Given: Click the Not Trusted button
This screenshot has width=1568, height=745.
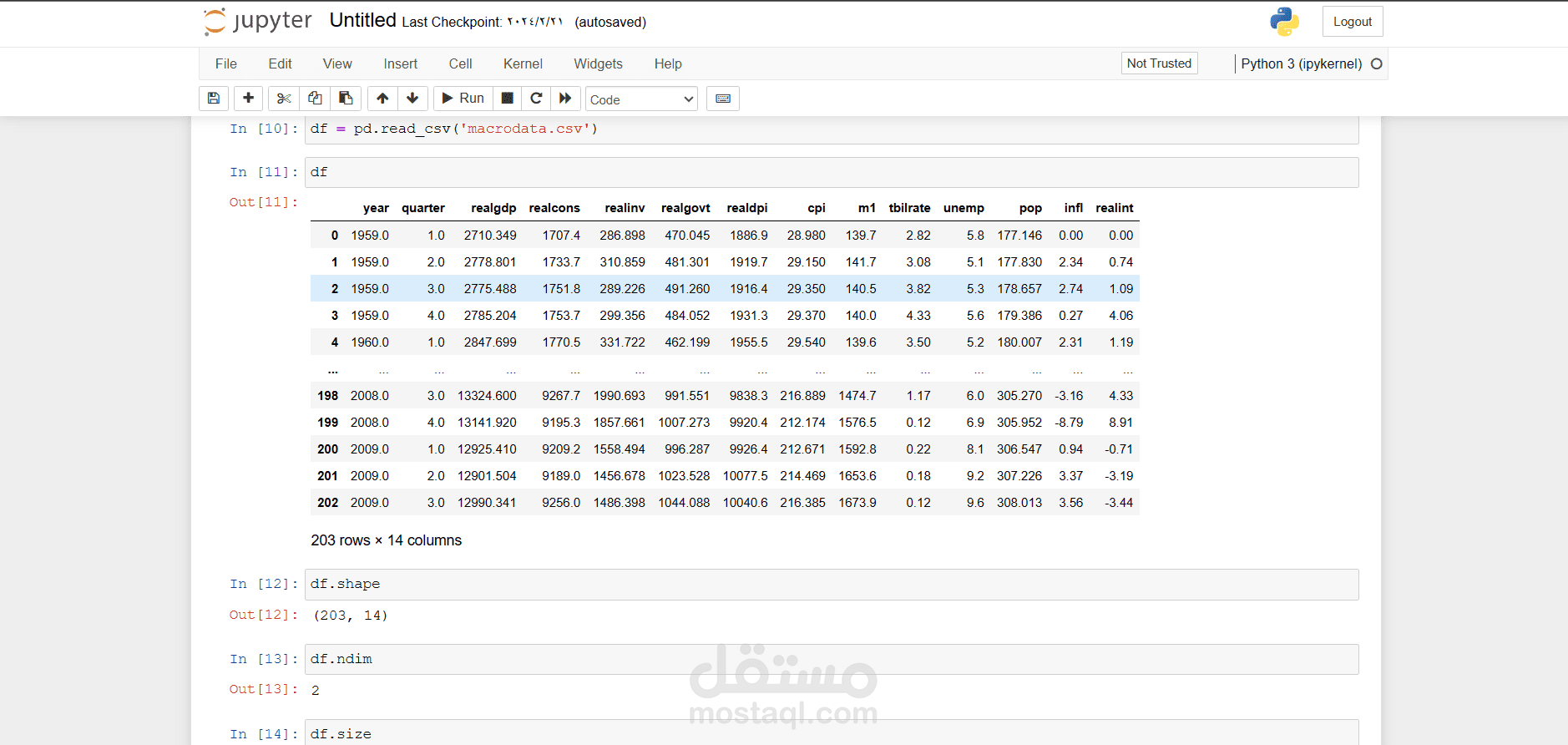Looking at the screenshot, I should [1159, 63].
